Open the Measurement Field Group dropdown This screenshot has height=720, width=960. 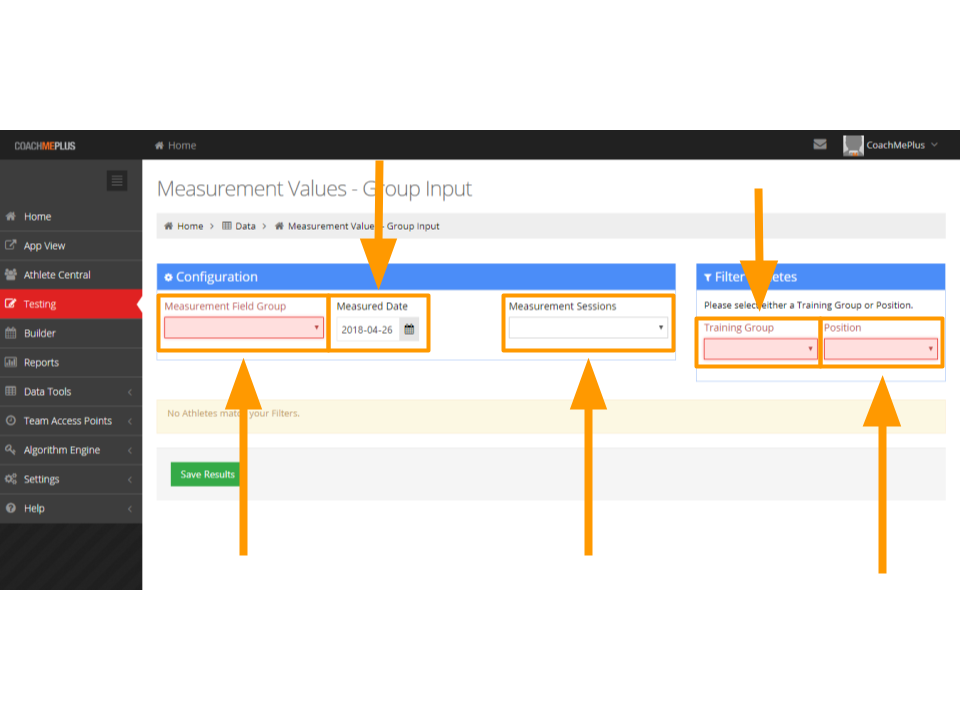pyautogui.click(x=244, y=328)
